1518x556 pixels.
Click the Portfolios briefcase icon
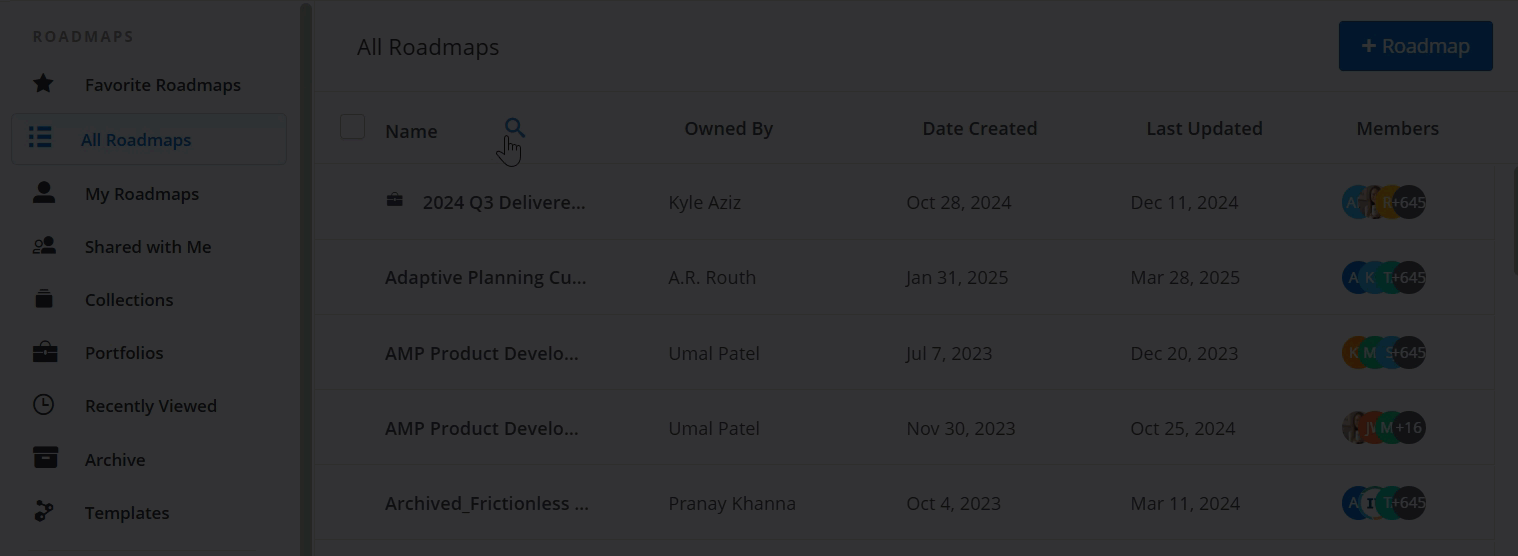44,352
